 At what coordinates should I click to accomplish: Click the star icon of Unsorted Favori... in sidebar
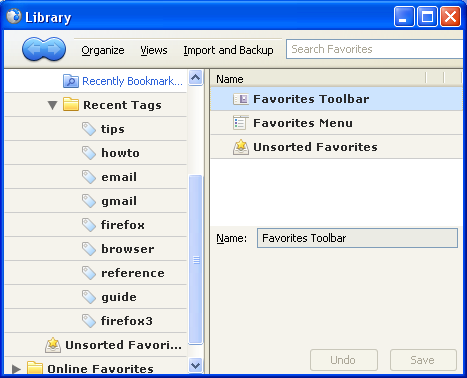(53, 345)
